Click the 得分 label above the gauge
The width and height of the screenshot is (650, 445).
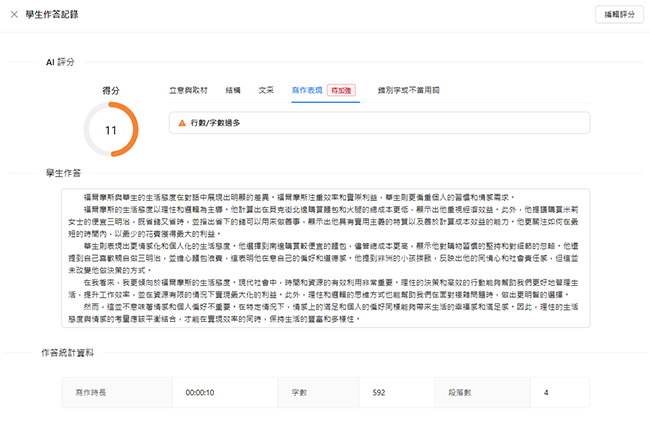point(111,90)
